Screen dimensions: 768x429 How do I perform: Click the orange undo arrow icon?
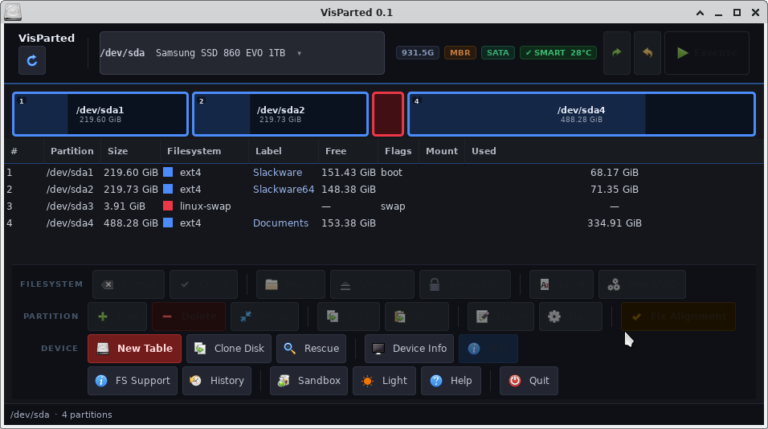(648, 53)
